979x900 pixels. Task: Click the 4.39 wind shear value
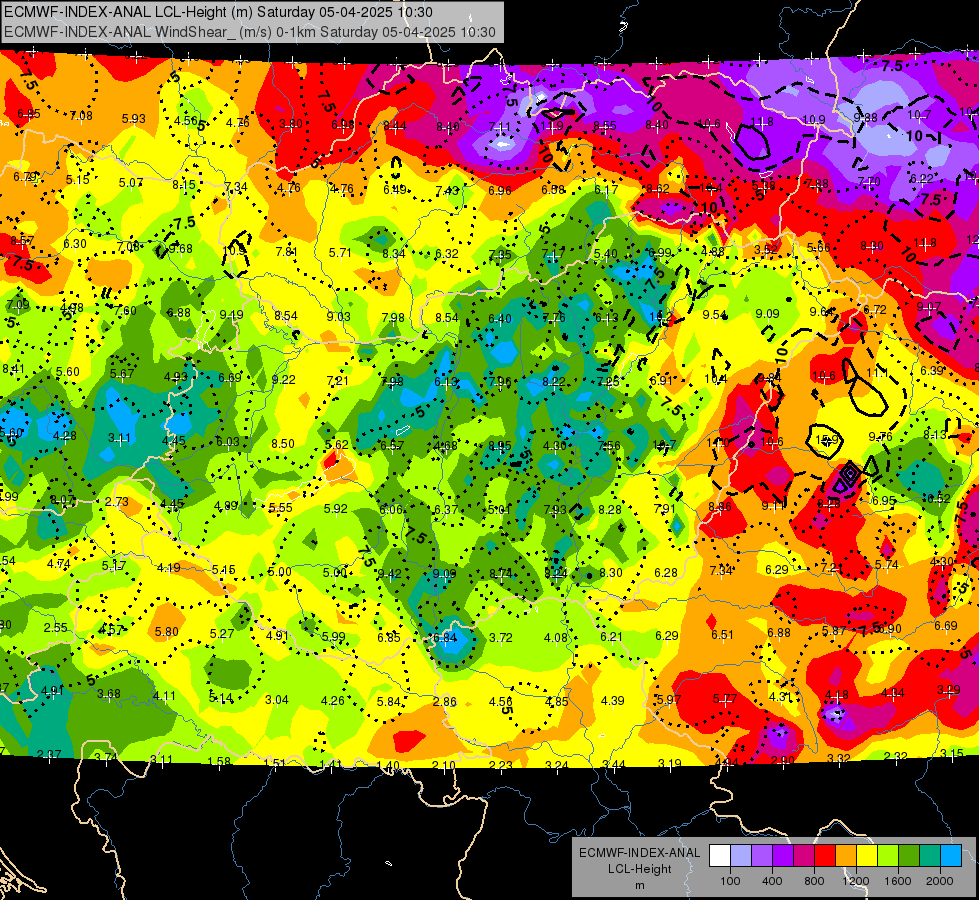(612, 700)
